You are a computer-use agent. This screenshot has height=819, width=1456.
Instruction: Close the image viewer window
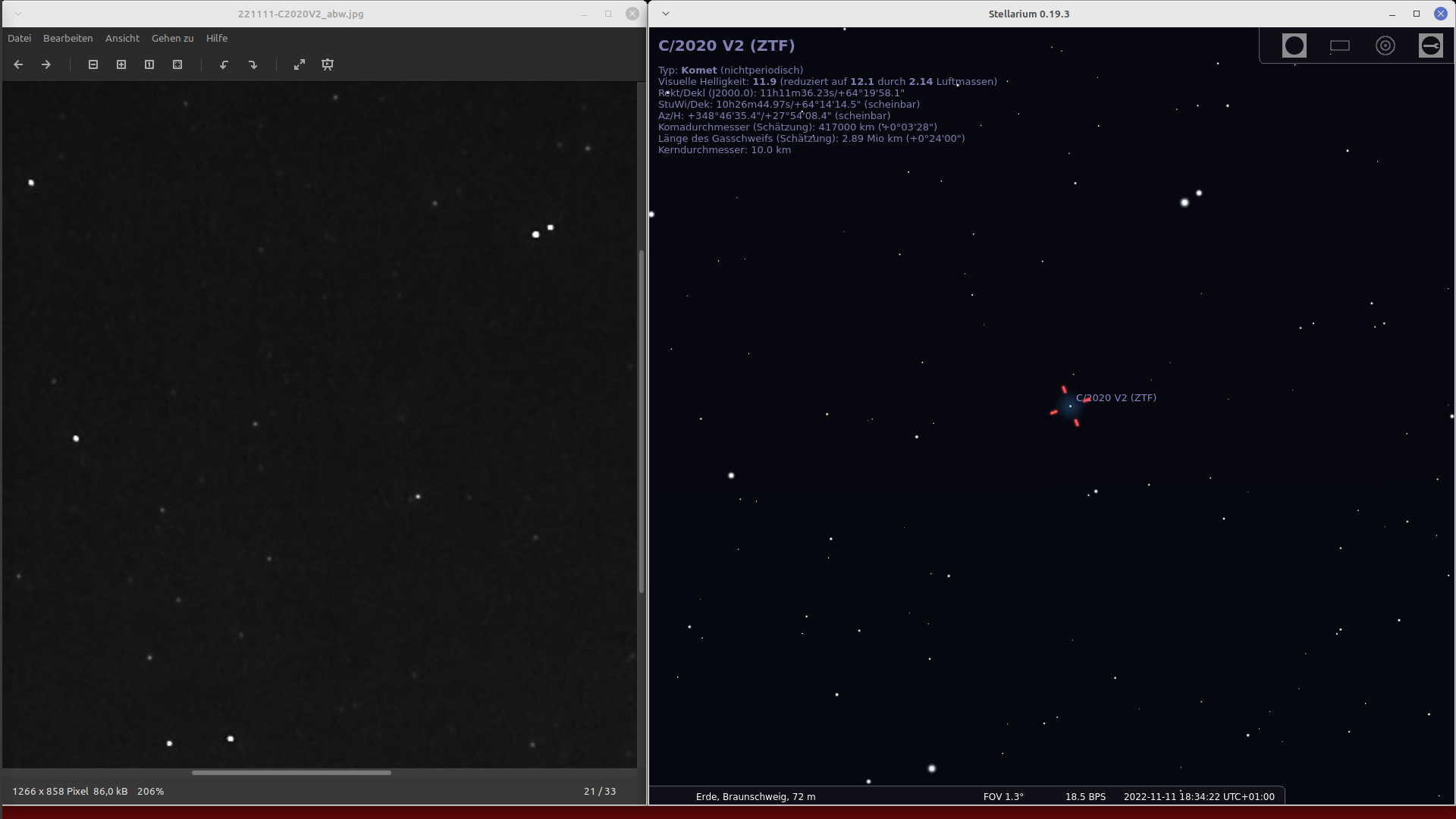(x=632, y=14)
